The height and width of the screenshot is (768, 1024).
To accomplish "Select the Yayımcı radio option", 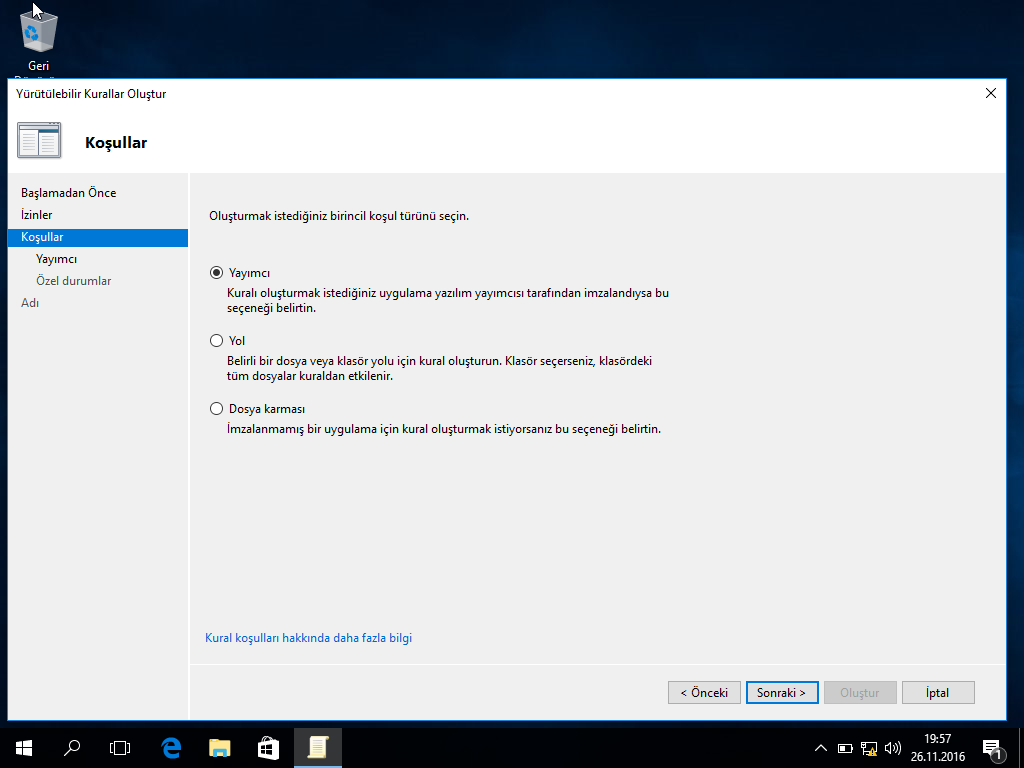I will tap(216, 273).
